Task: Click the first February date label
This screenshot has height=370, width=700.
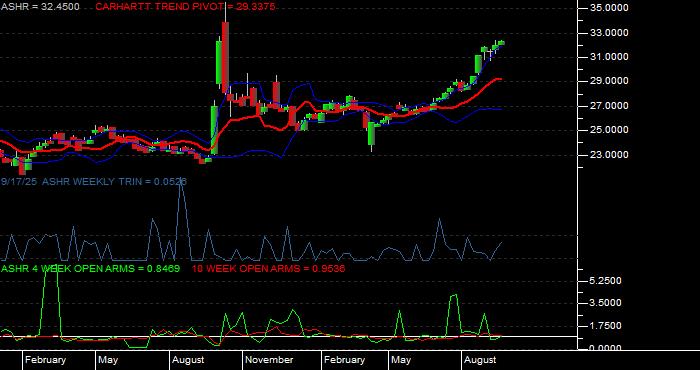Action: coord(45,360)
